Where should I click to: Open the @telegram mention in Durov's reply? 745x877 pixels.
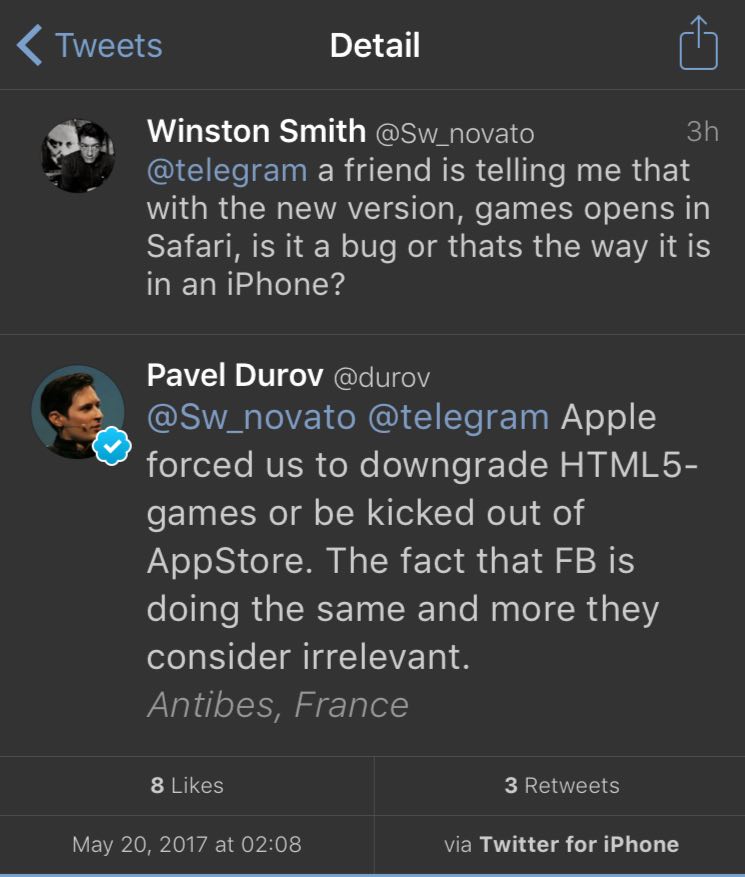point(459,417)
